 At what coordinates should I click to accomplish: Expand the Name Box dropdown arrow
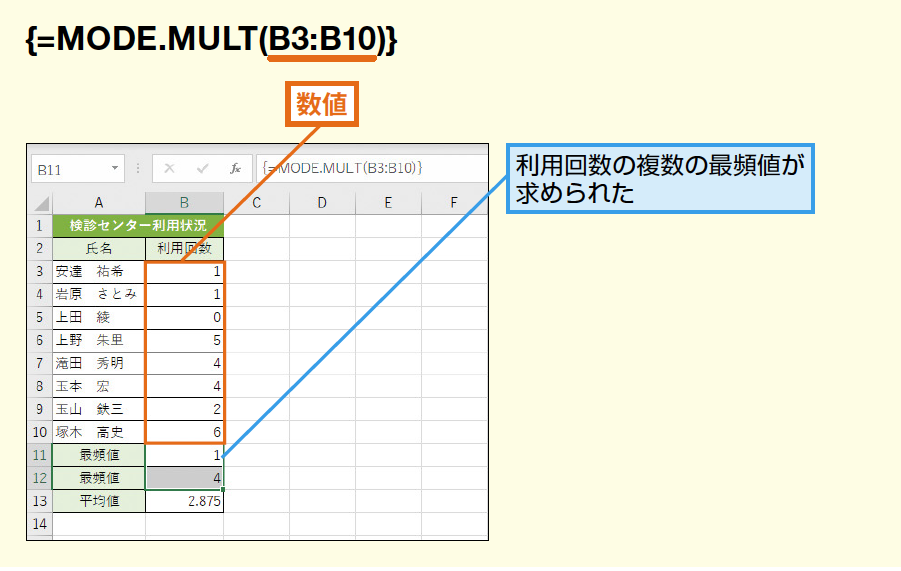(x=115, y=169)
